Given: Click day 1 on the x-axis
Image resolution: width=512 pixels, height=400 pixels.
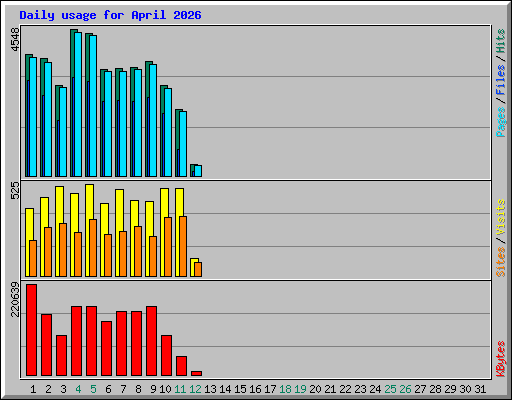Looking at the screenshot, I should coord(33,389).
